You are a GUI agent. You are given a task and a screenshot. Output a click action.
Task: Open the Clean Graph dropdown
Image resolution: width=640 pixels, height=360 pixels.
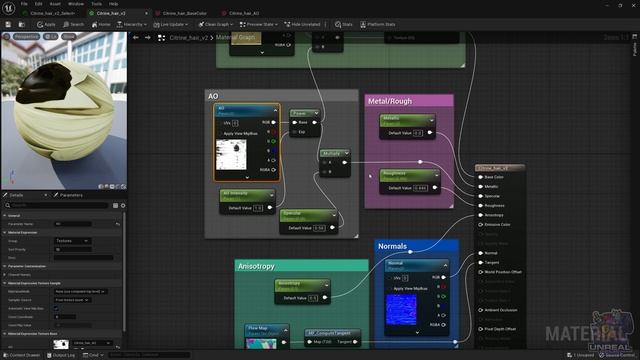(215, 24)
